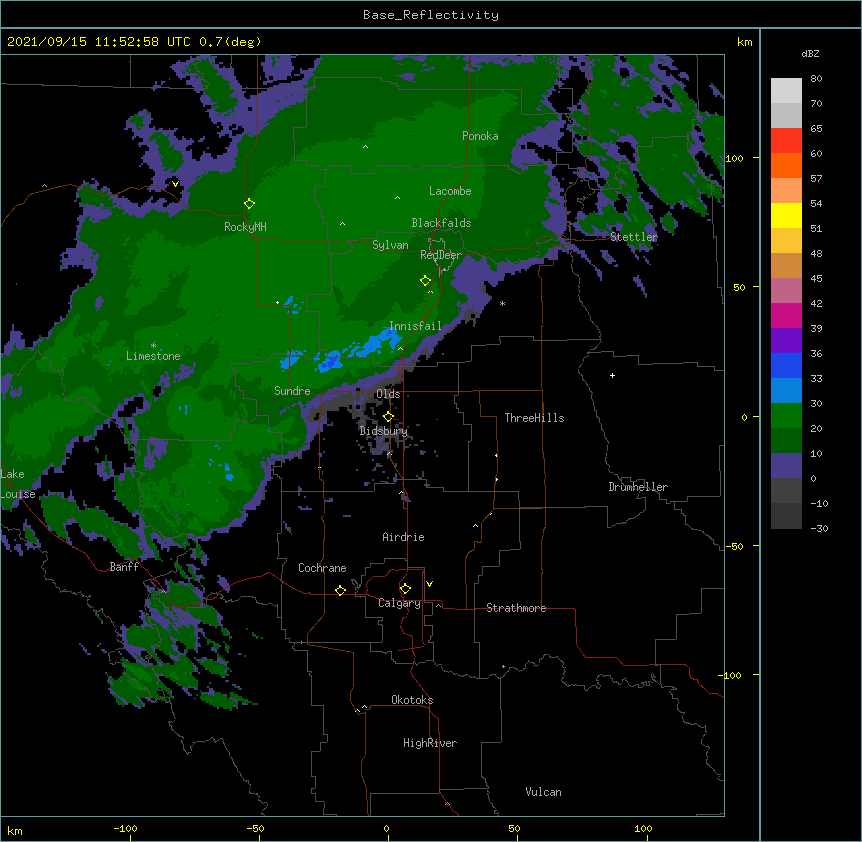Click the yellow diamond marker between Olds and Didsbury
The width and height of the screenshot is (862, 842).
(x=388, y=416)
